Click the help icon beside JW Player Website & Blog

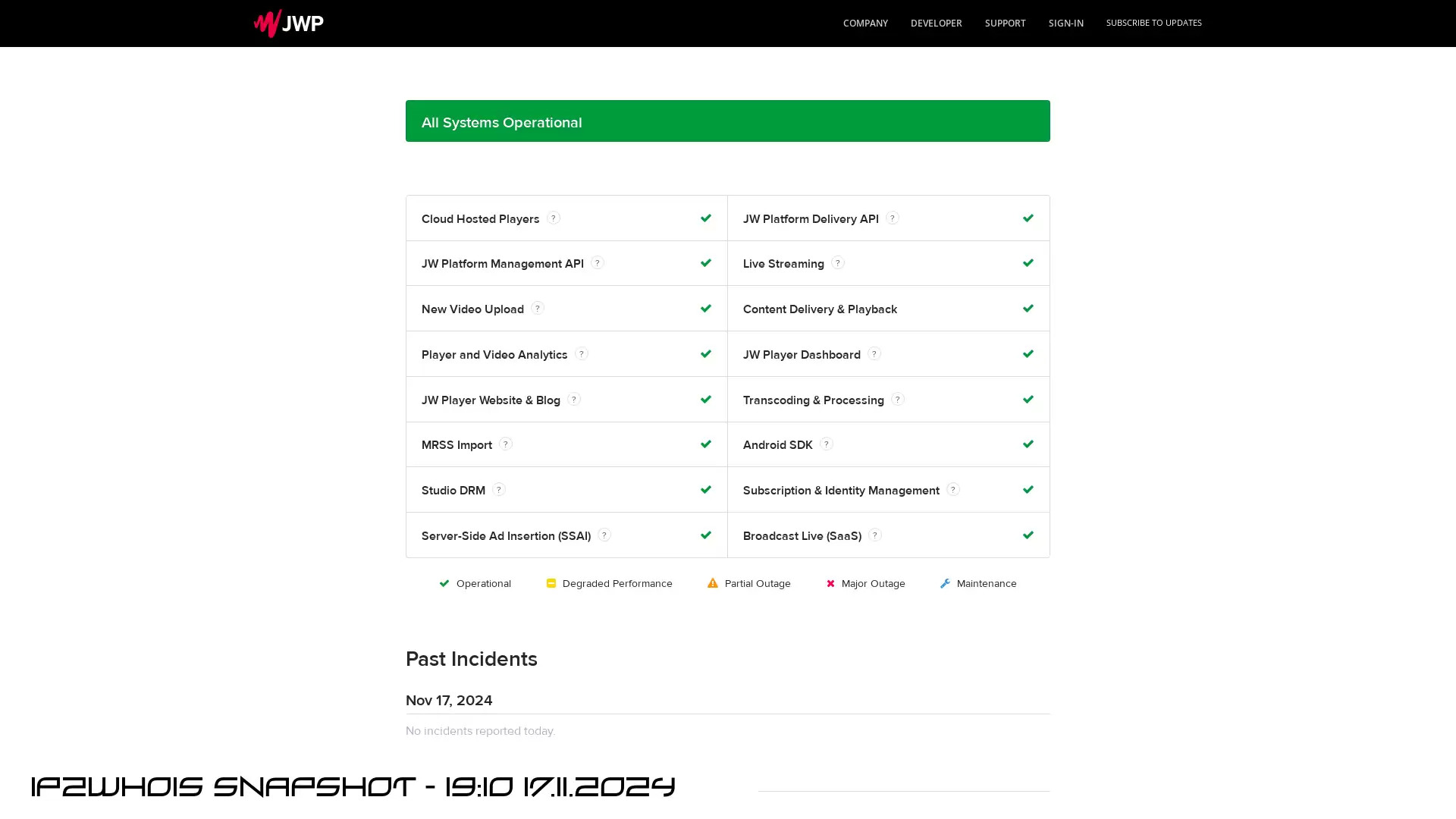point(574,400)
